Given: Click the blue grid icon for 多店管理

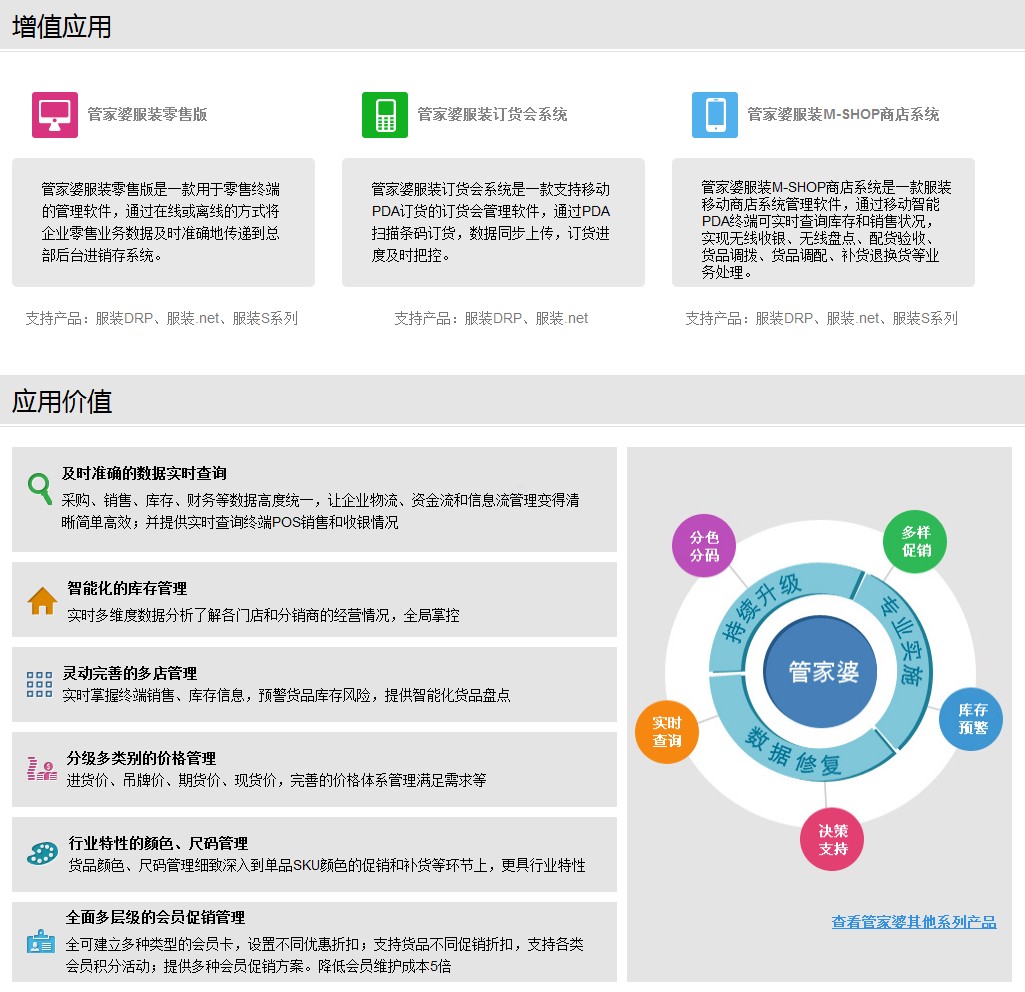Looking at the screenshot, I should pyautogui.click(x=40, y=684).
